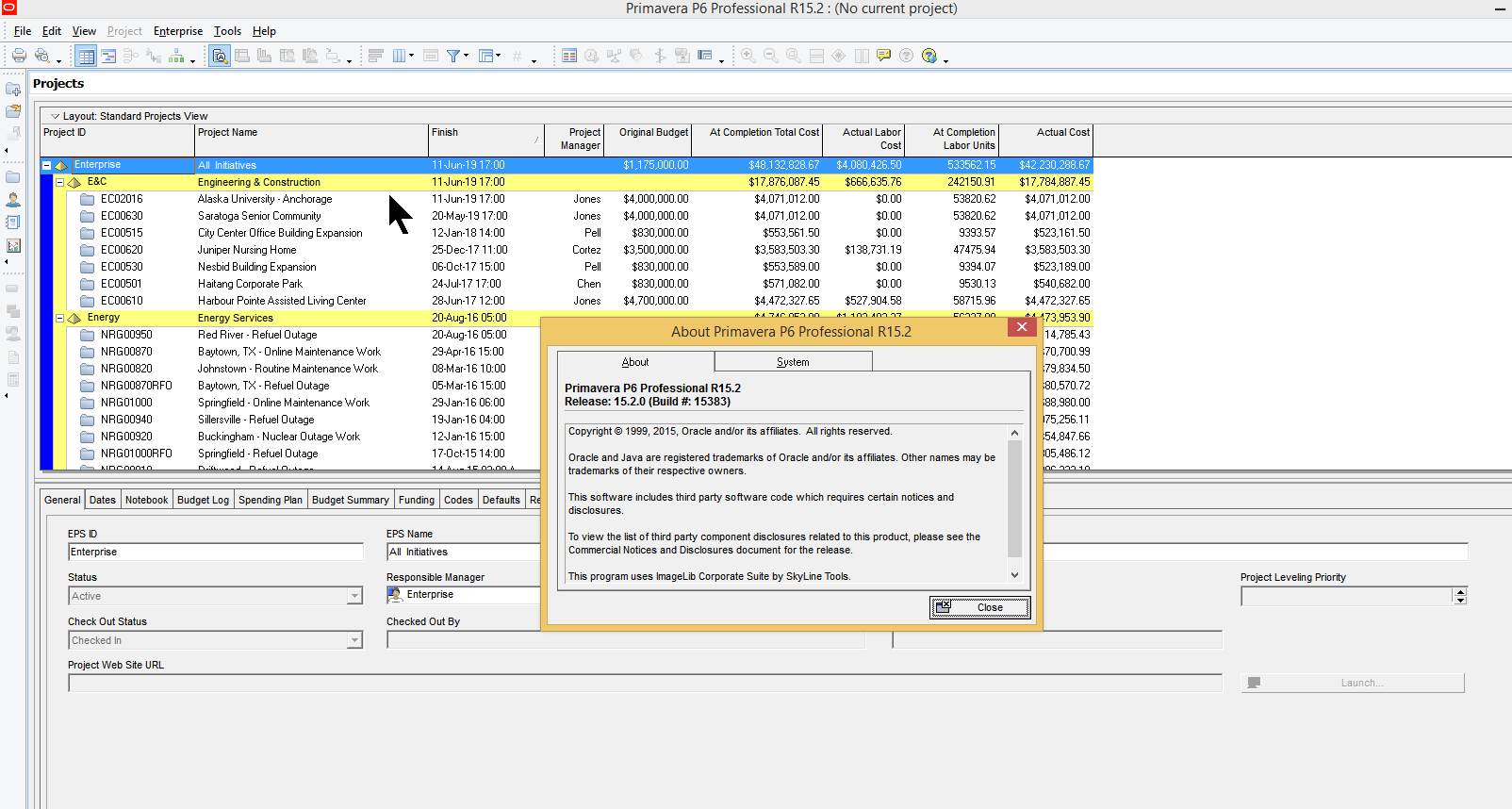Image resolution: width=1512 pixels, height=809 pixels.
Task: Open the Columns icon dropdown arrow
Action: (x=412, y=56)
